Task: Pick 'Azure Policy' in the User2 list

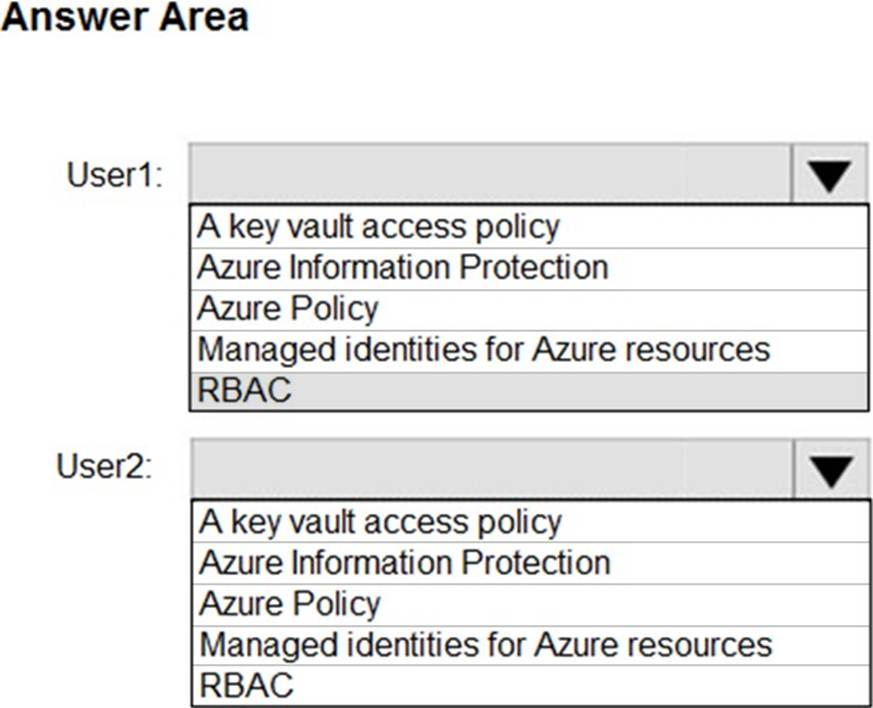Action: [x=290, y=603]
